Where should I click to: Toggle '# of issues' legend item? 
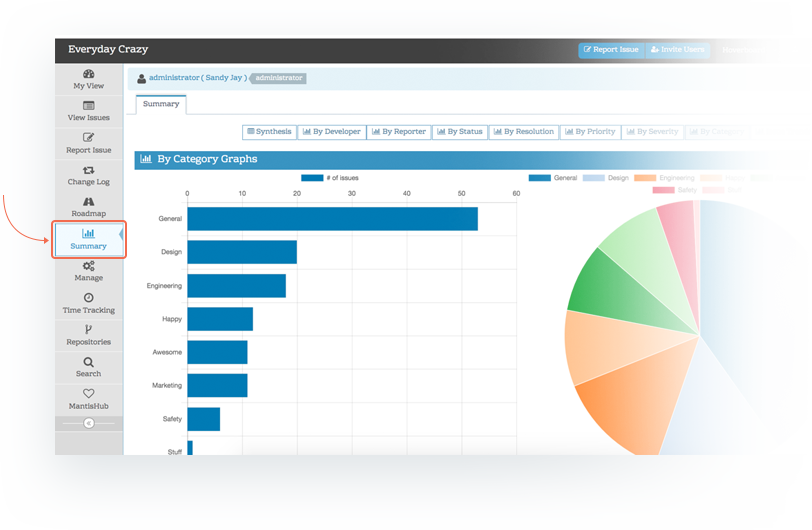330,178
